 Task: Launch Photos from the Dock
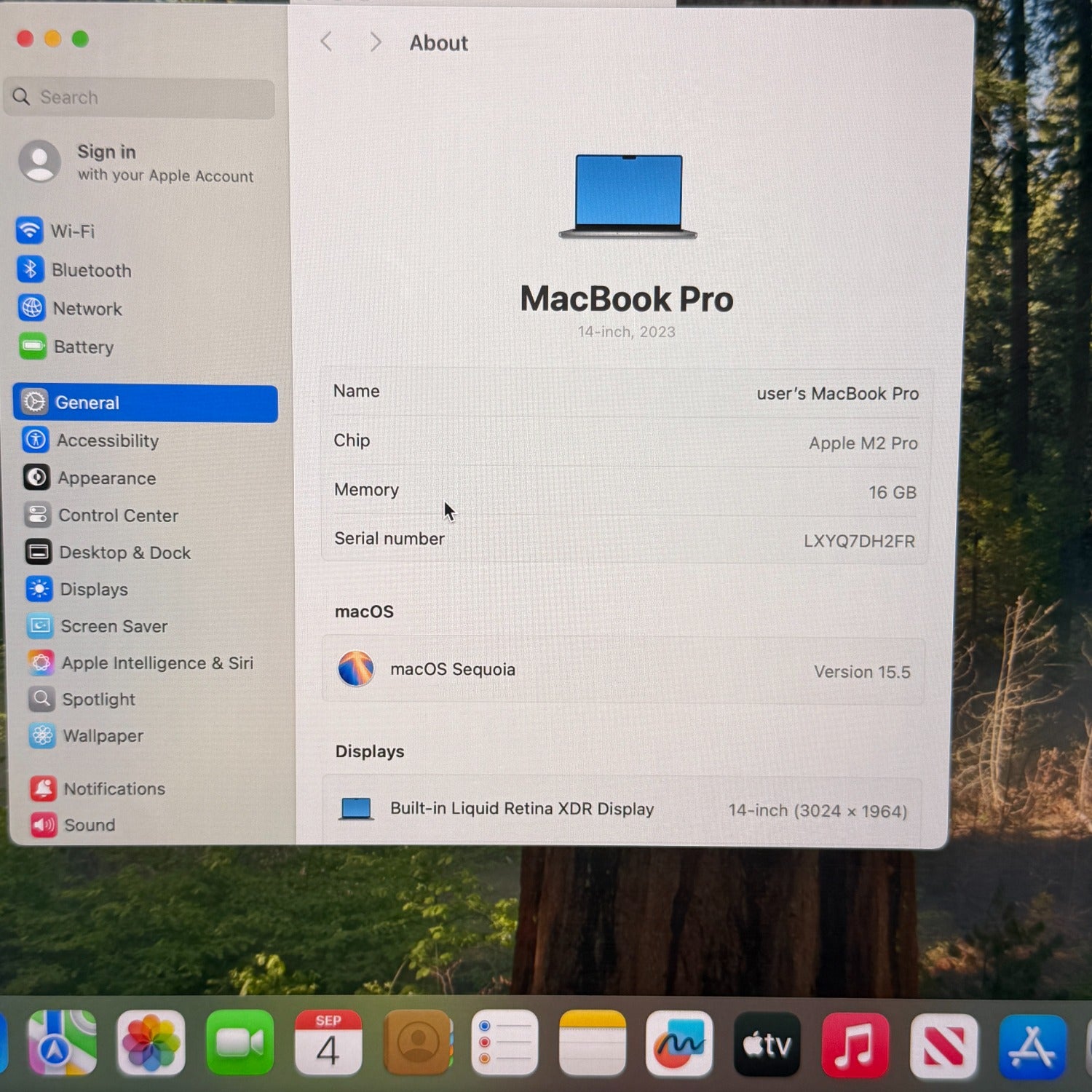point(151,1043)
